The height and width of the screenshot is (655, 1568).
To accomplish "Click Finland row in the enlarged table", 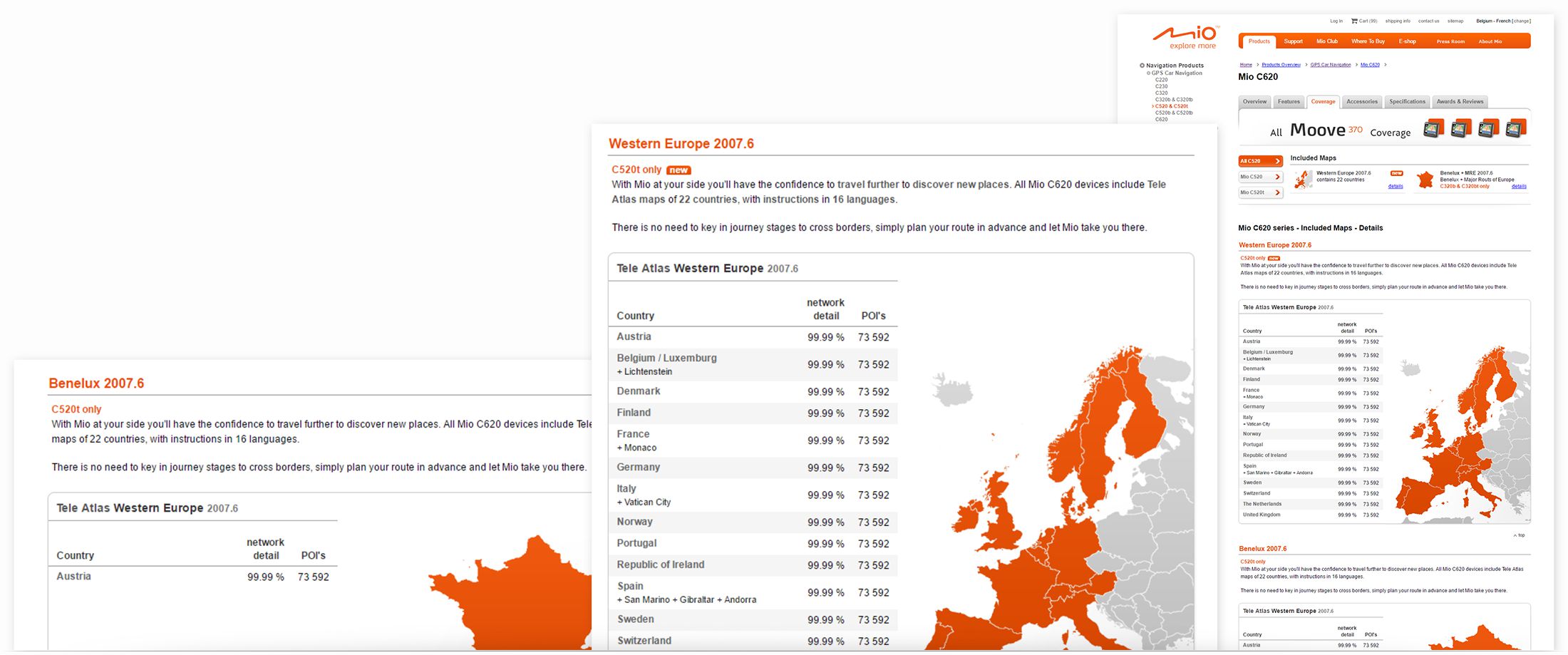I will [753, 413].
